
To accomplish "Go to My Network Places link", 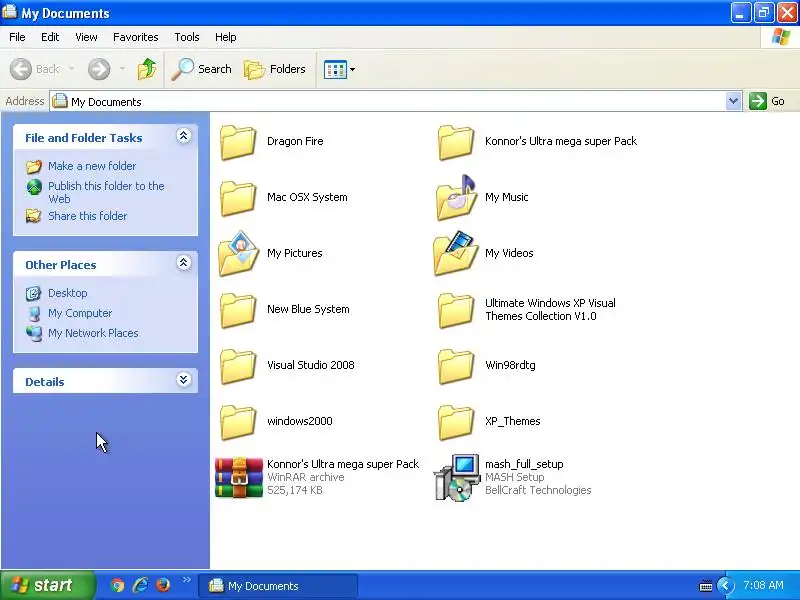I will tap(93, 333).
